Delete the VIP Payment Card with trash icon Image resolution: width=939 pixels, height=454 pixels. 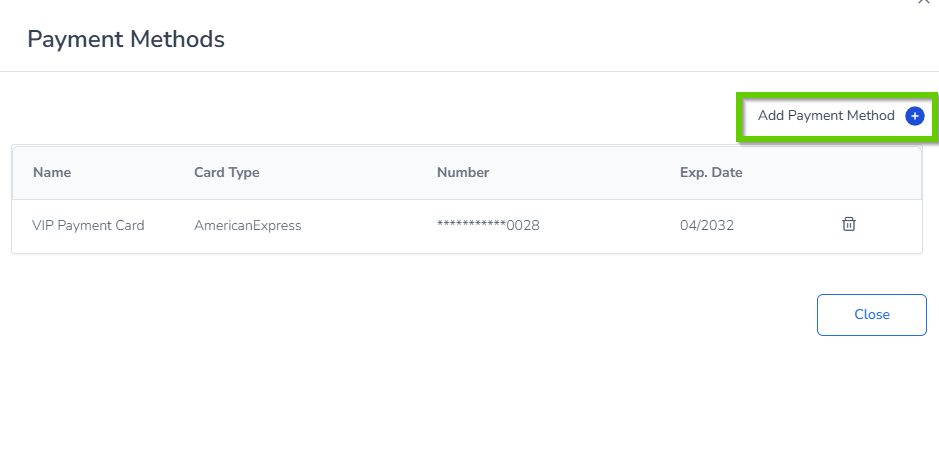click(x=848, y=224)
